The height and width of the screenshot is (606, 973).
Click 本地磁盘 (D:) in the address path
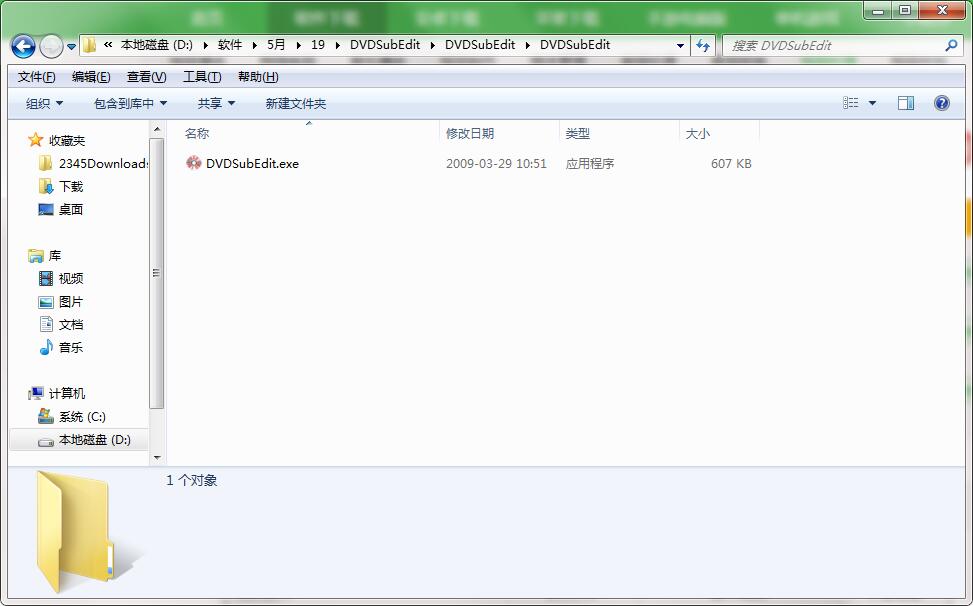point(156,45)
